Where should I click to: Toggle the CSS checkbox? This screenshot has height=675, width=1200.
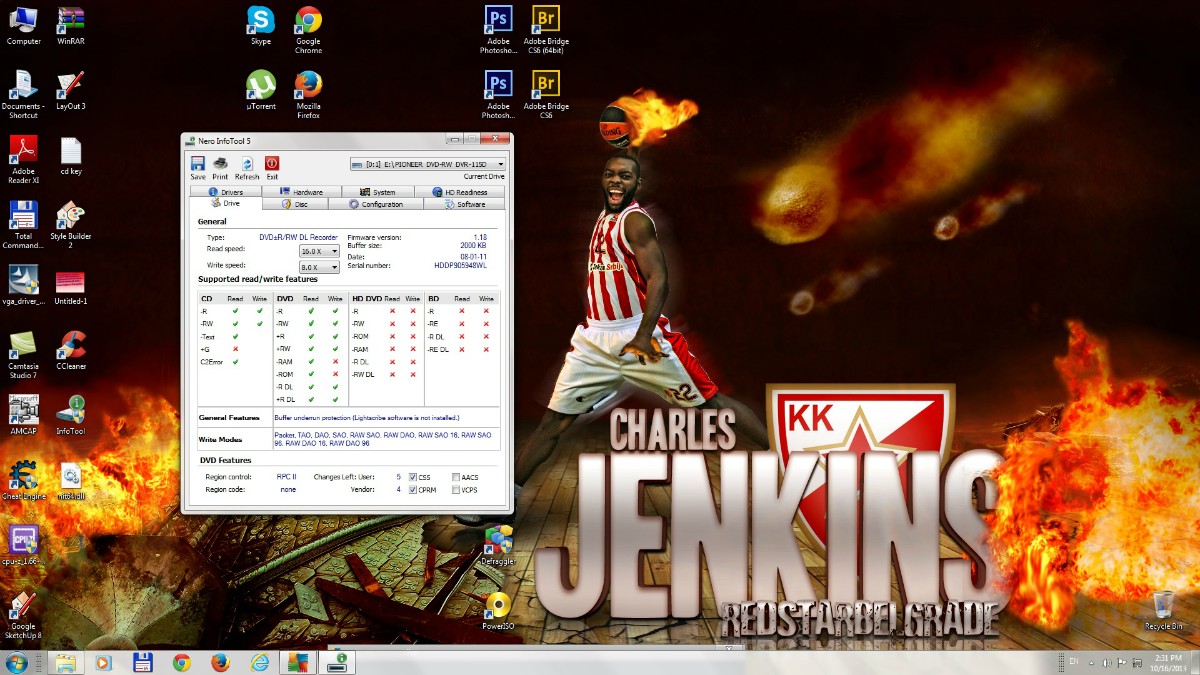pos(413,477)
